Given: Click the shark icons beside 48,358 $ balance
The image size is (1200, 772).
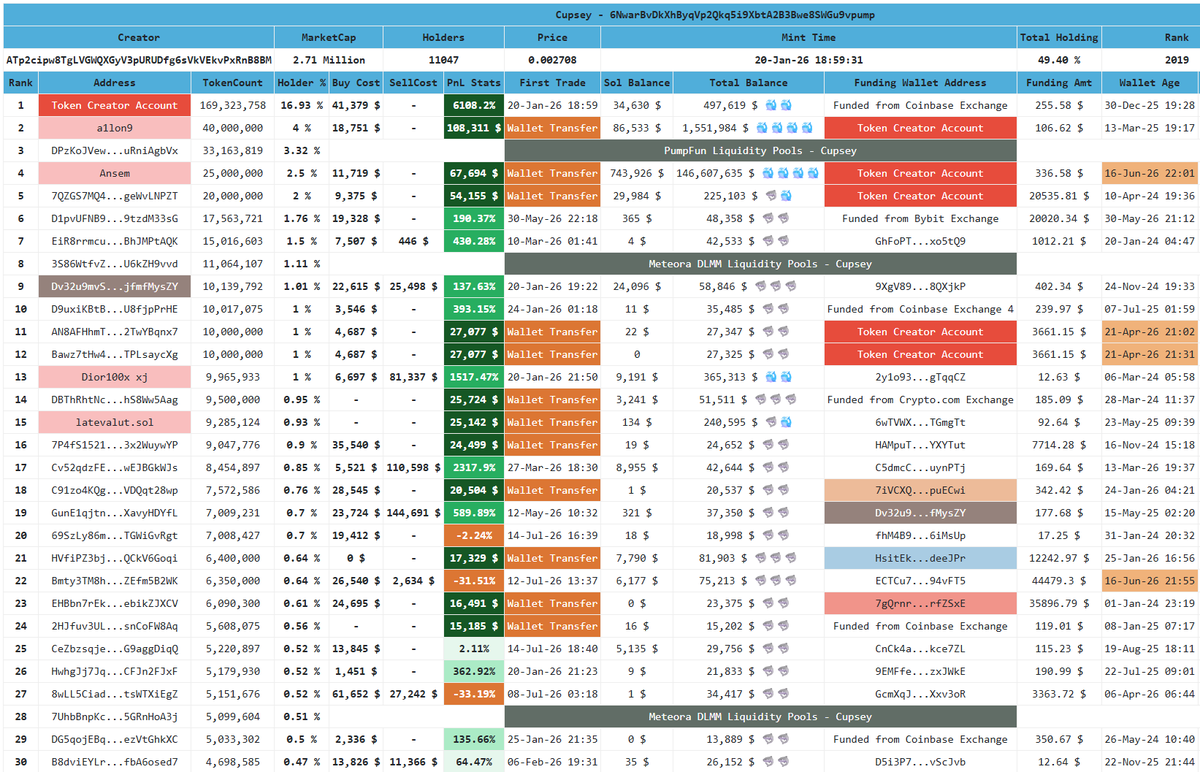Looking at the screenshot, I should point(778,218).
